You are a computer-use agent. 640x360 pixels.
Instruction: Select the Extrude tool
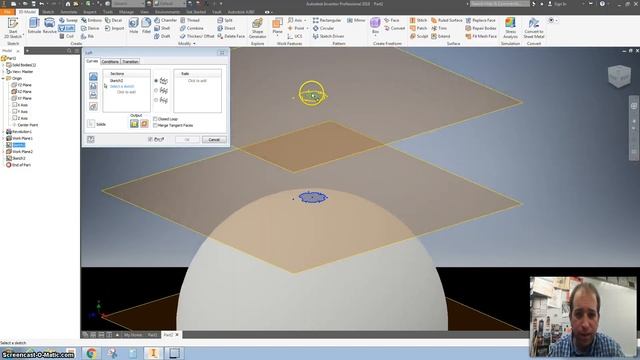pyautogui.click(x=34, y=25)
